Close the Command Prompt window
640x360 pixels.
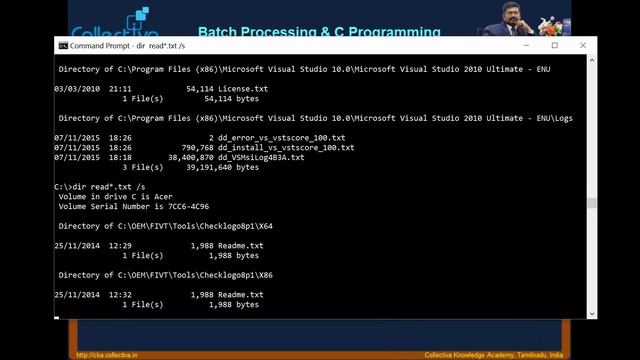click(x=583, y=45)
